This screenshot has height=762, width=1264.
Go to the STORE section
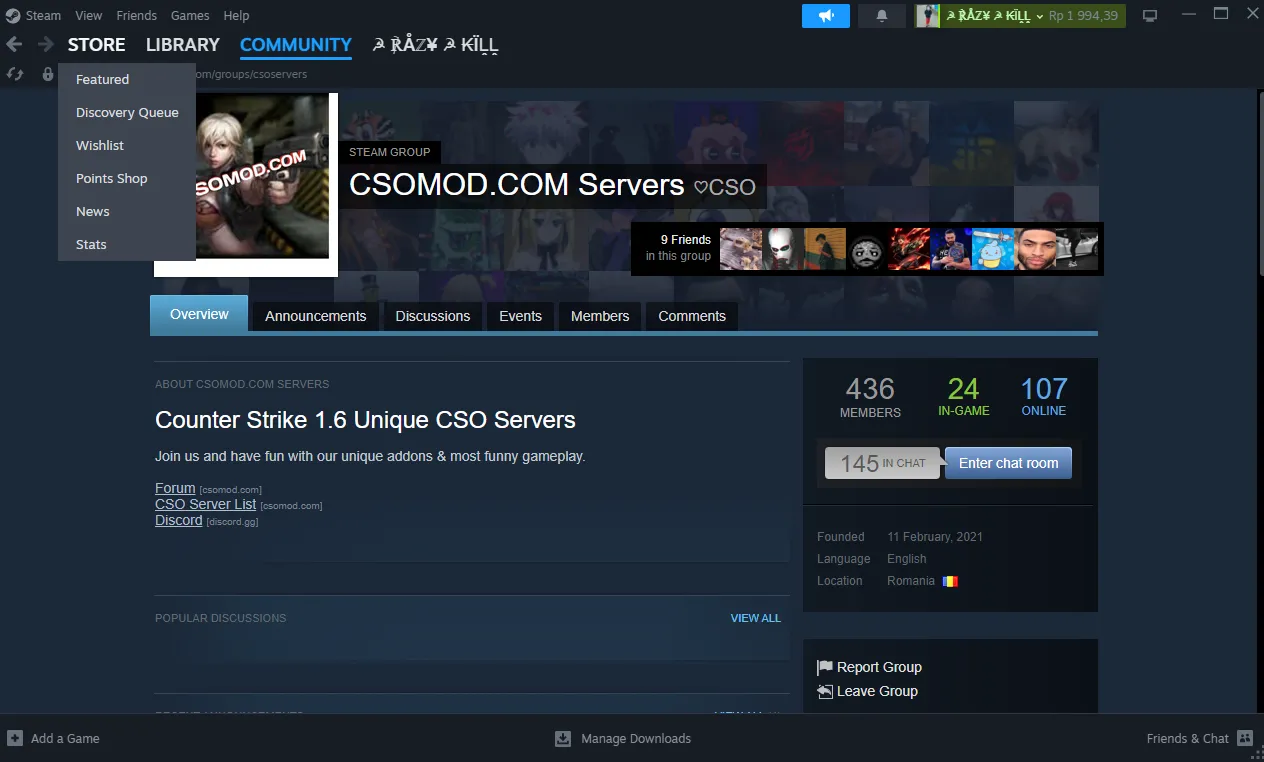tap(96, 44)
